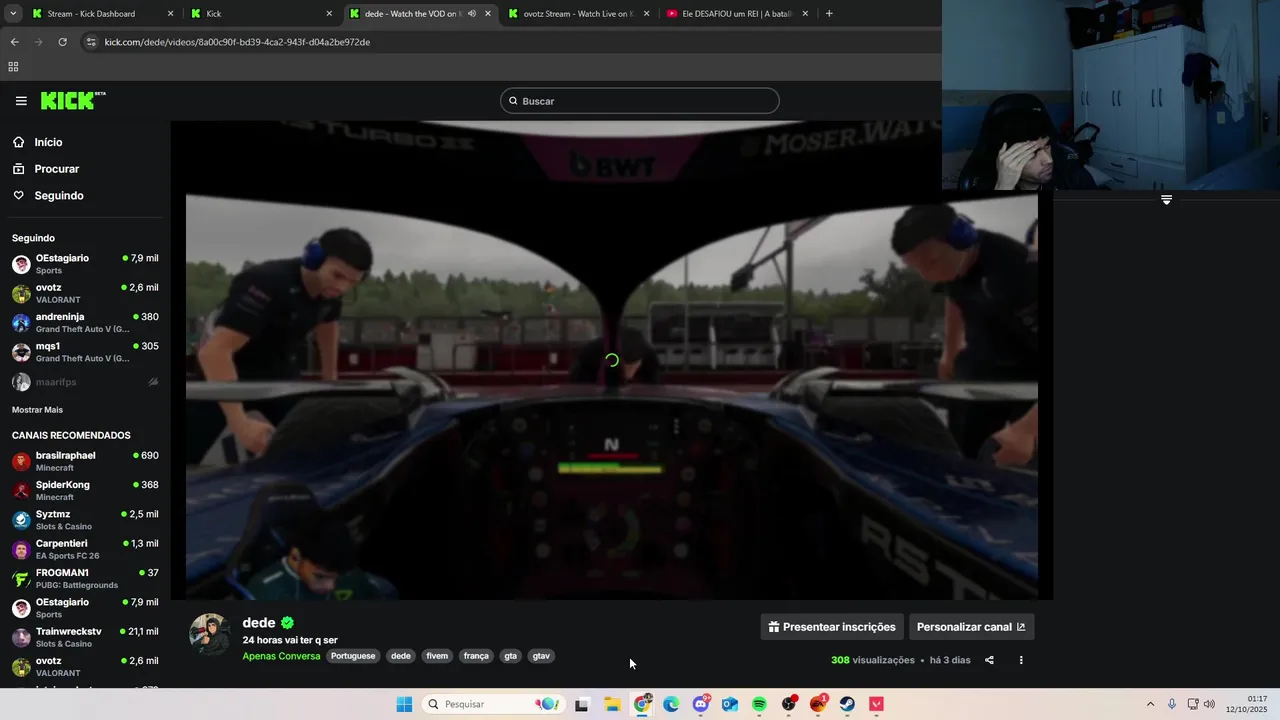1280x720 pixels.
Task: Open a new browser tab
Action: tap(829, 14)
